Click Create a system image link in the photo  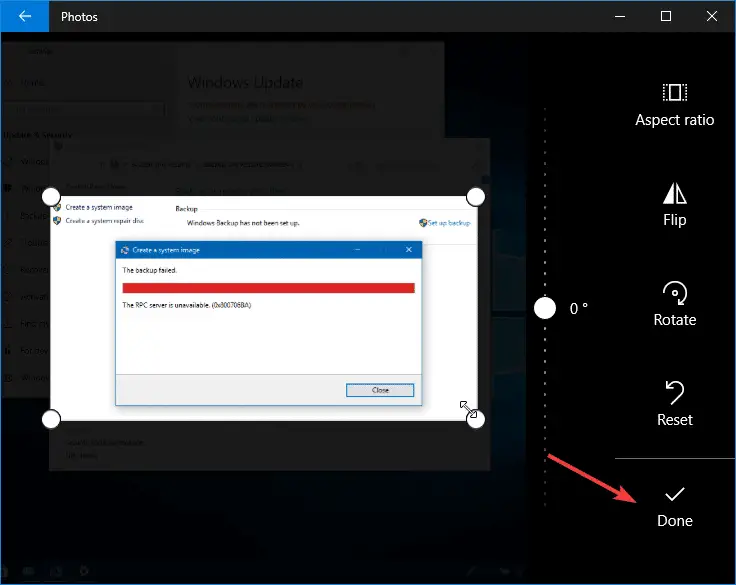point(99,207)
